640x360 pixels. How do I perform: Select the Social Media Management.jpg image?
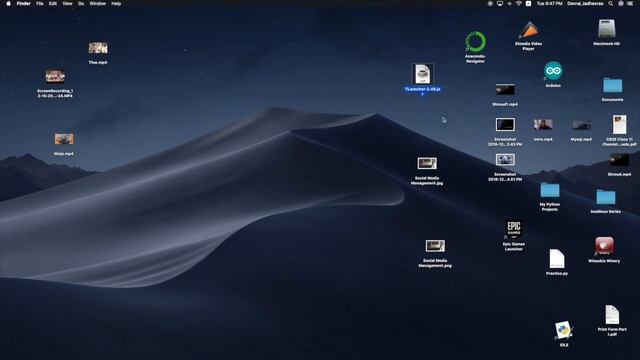coord(427,163)
